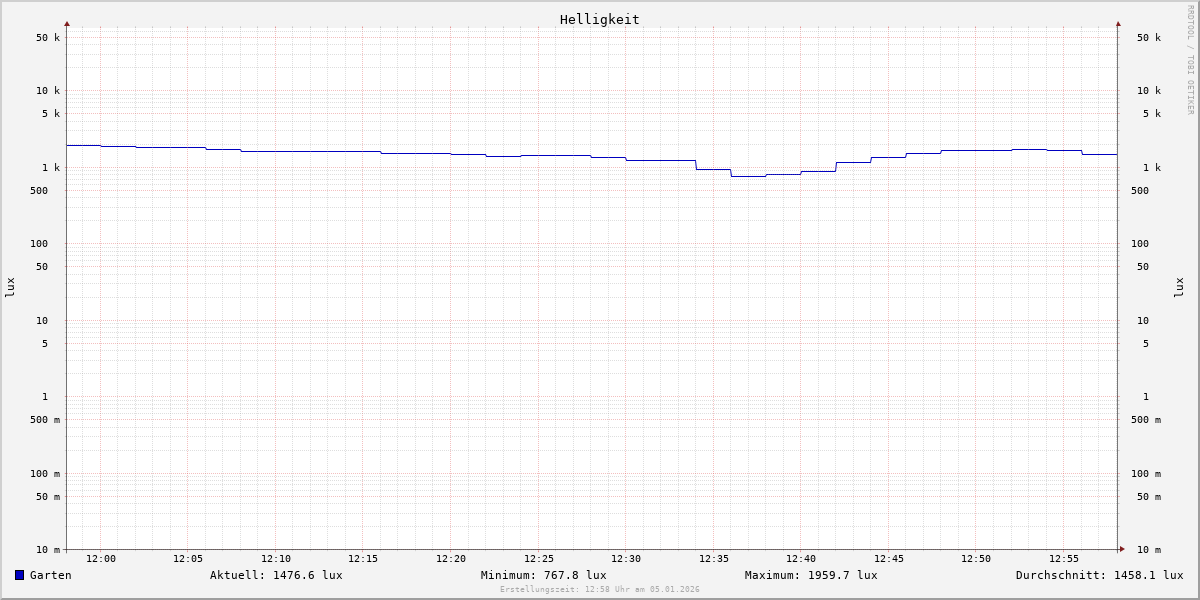This screenshot has width=1200, height=600.
Task: Click the red arrow ending the time axis
Action: 1122,549
